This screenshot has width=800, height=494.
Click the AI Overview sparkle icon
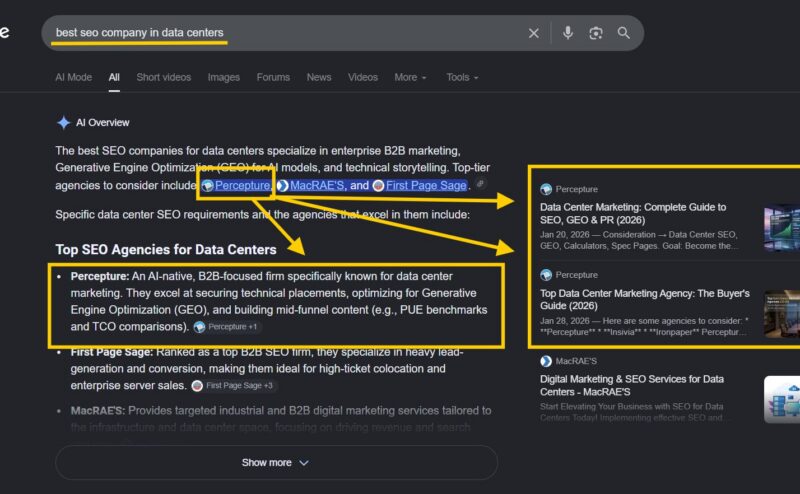63,122
